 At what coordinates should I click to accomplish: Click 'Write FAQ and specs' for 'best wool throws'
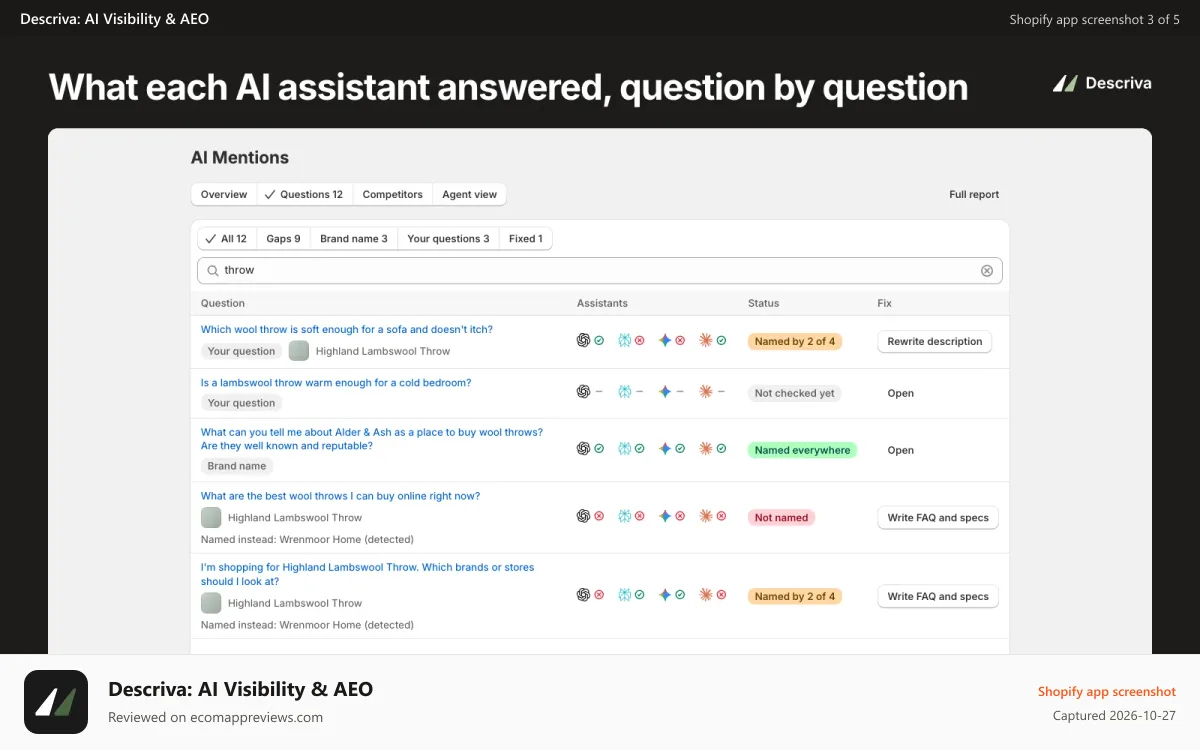click(x=938, y=518)
